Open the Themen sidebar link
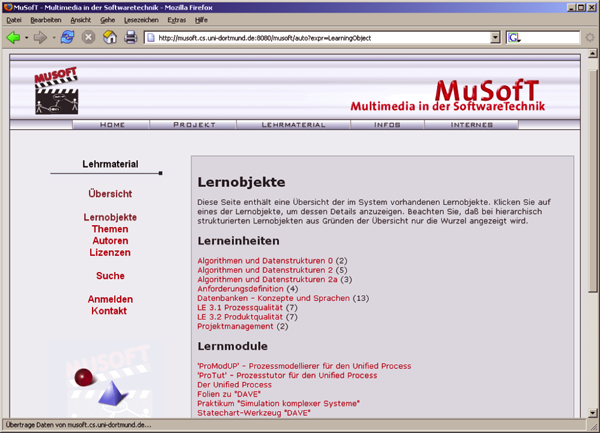 point(110,229)
